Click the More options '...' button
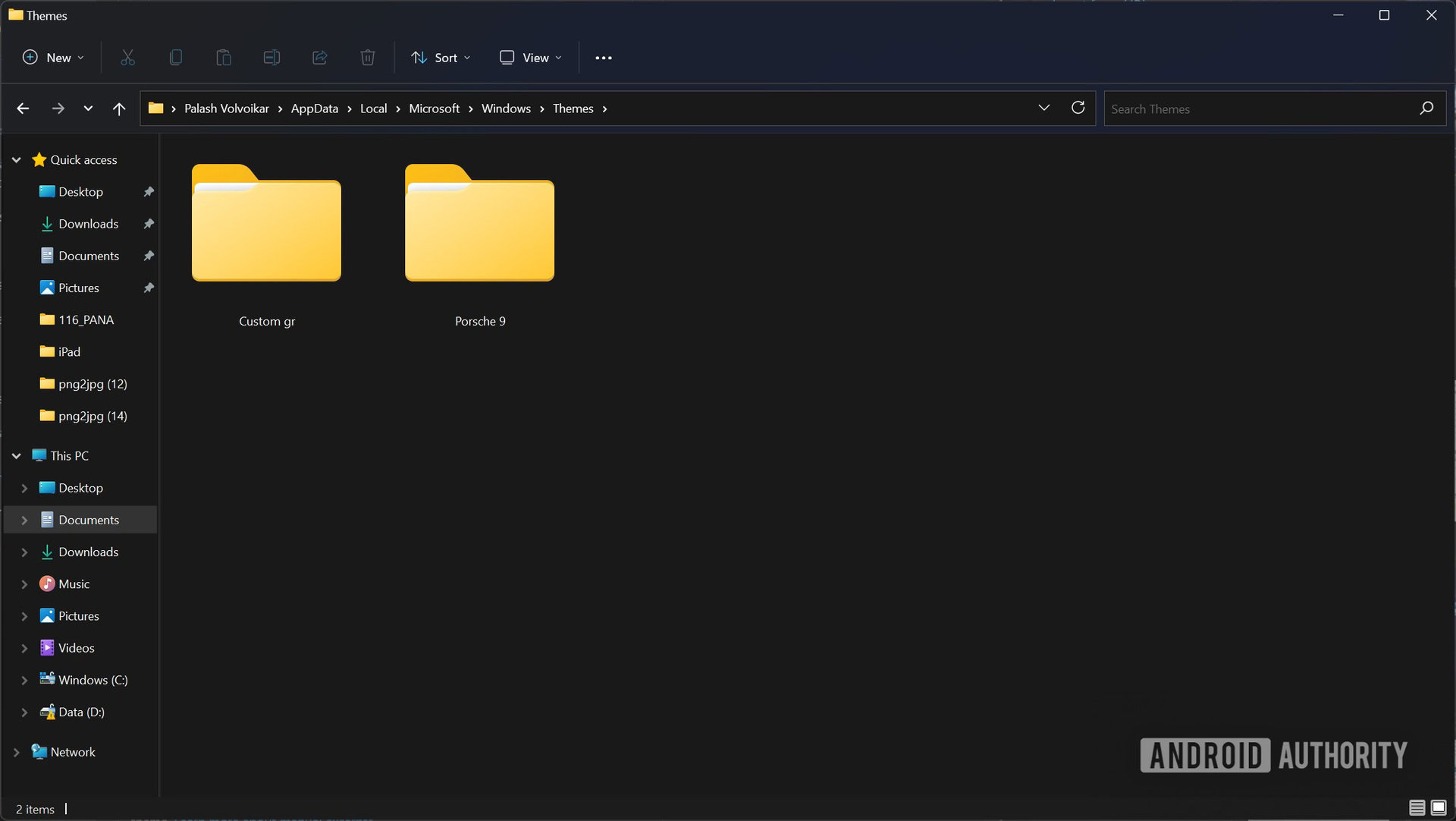1456x821 pixels. (x=603, y=57)
